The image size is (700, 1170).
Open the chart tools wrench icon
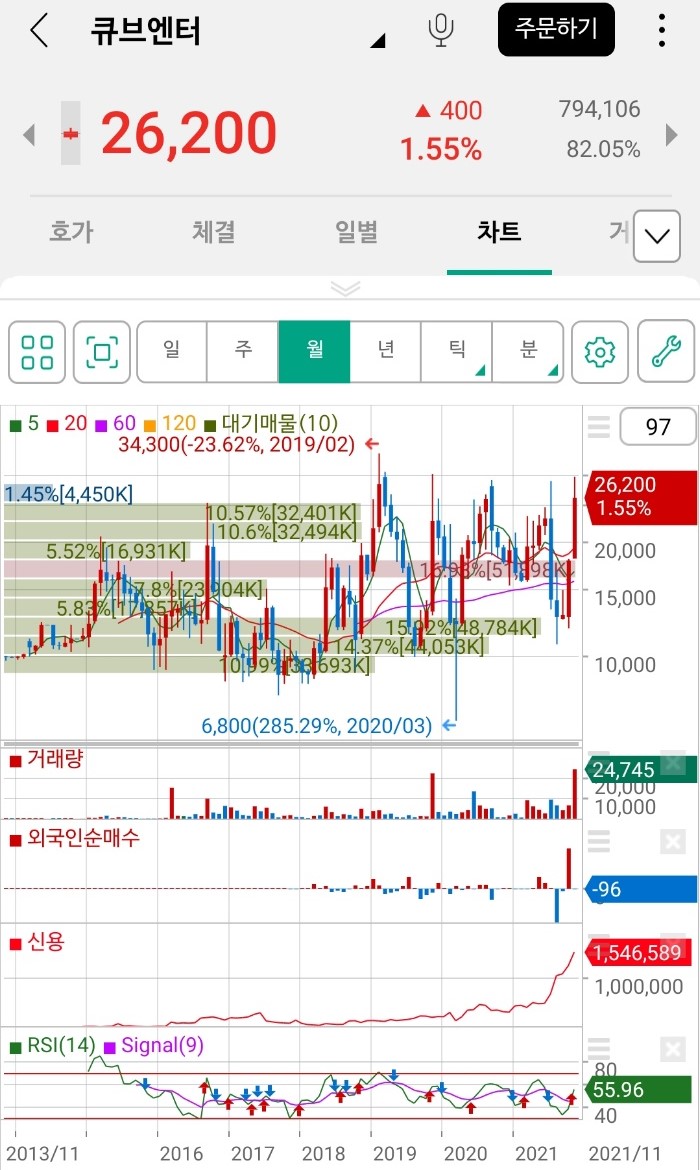click(666, 352)
